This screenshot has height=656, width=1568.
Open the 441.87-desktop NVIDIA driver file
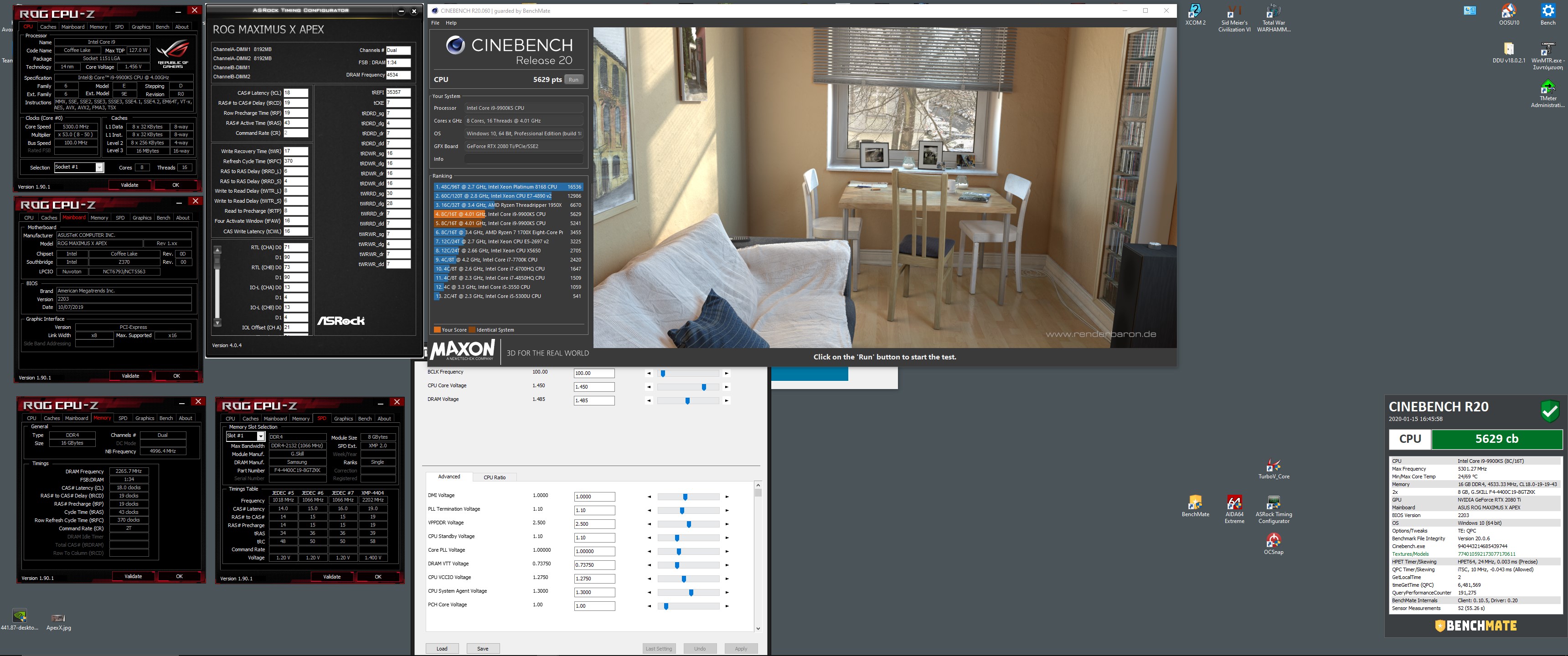[x=20, y=620]
